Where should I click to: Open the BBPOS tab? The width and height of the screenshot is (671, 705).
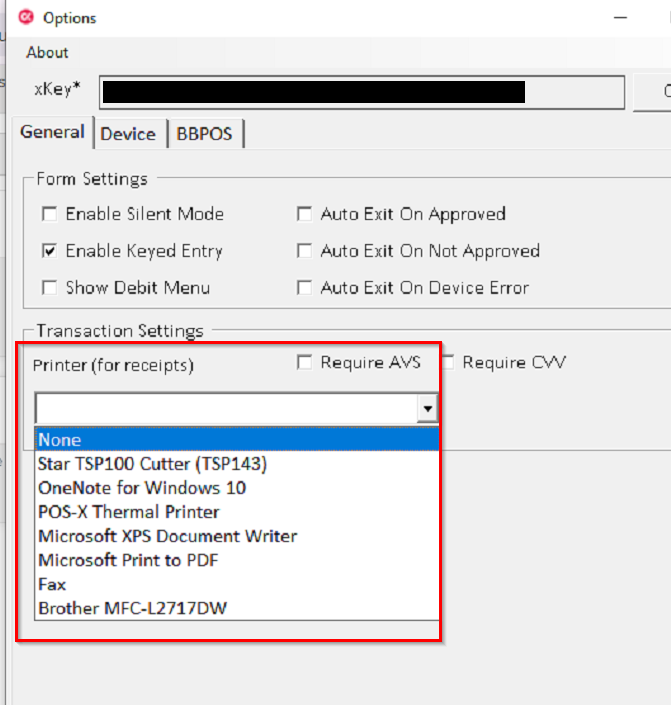click(205, 134)
